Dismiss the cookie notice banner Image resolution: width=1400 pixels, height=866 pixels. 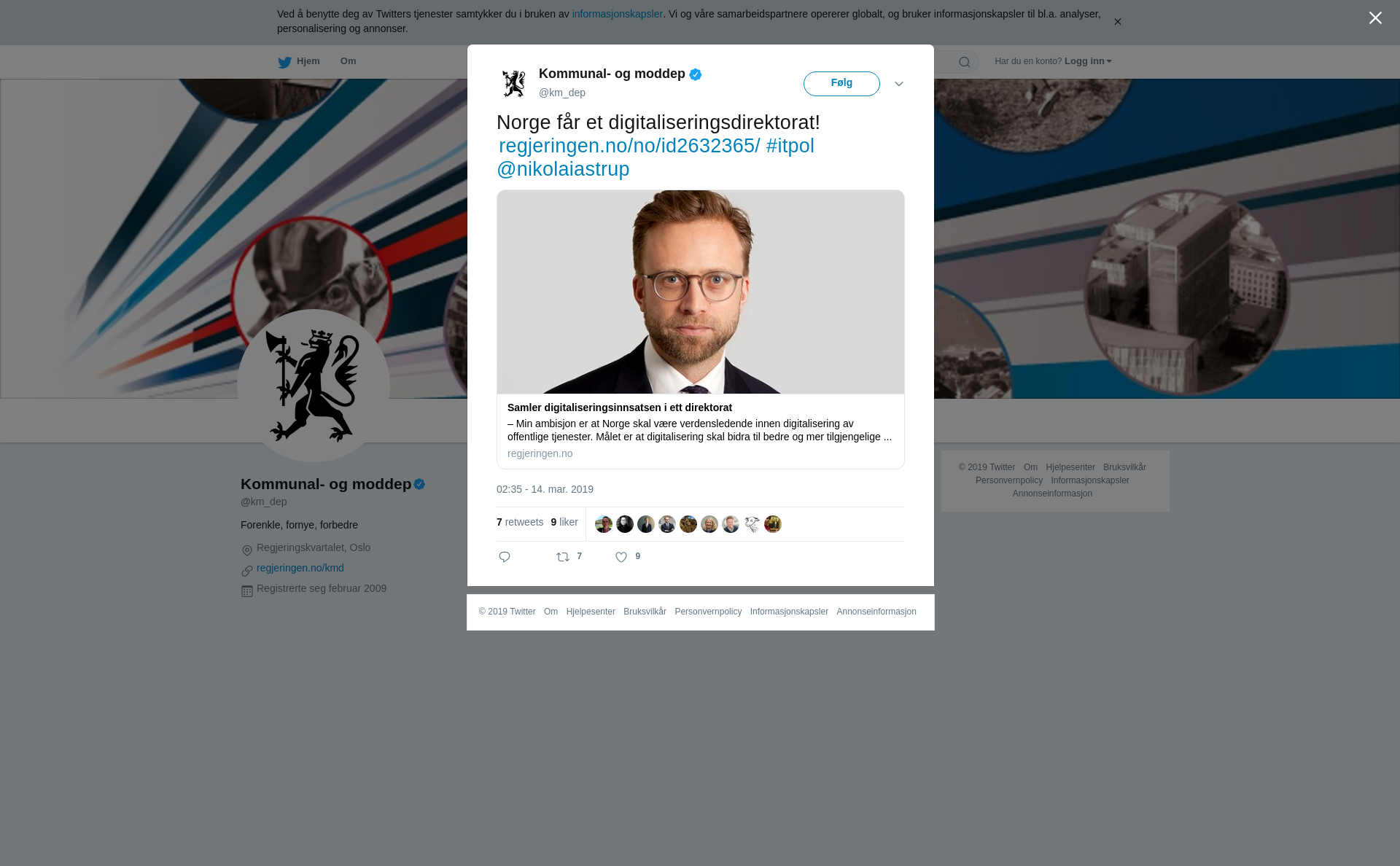(1117, 22)
